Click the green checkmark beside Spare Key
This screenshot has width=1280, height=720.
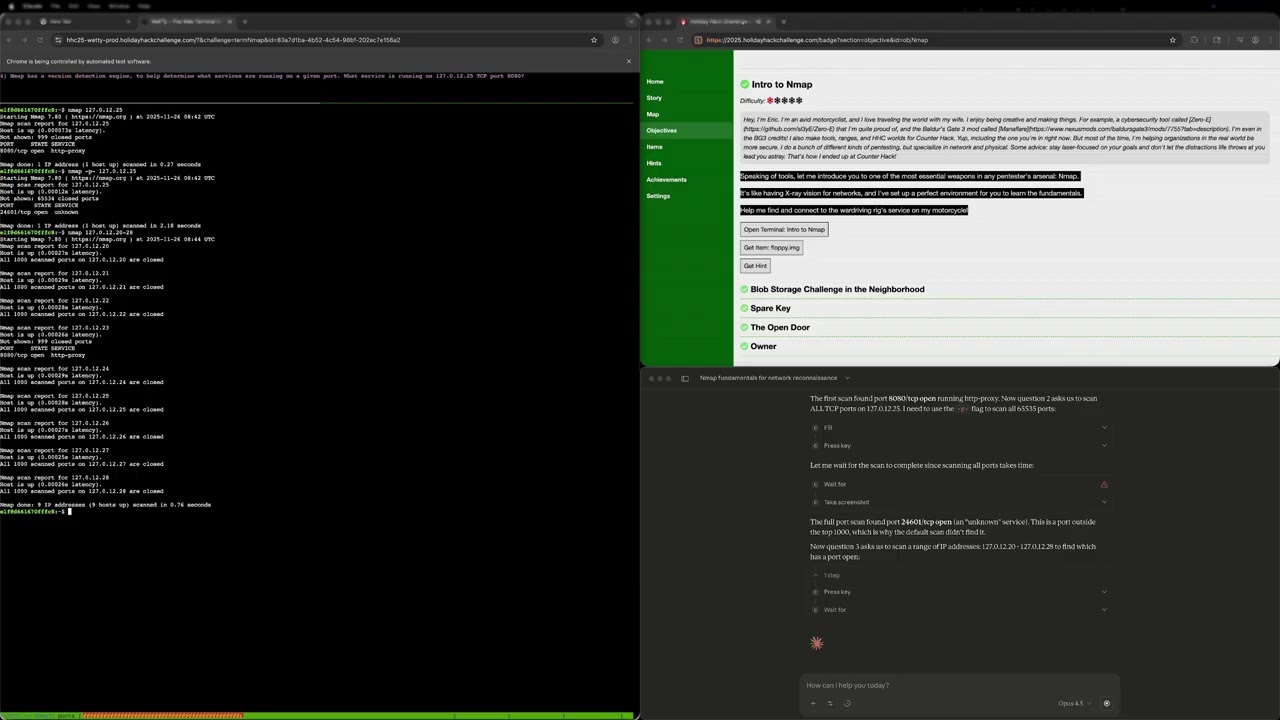(744, 308)
